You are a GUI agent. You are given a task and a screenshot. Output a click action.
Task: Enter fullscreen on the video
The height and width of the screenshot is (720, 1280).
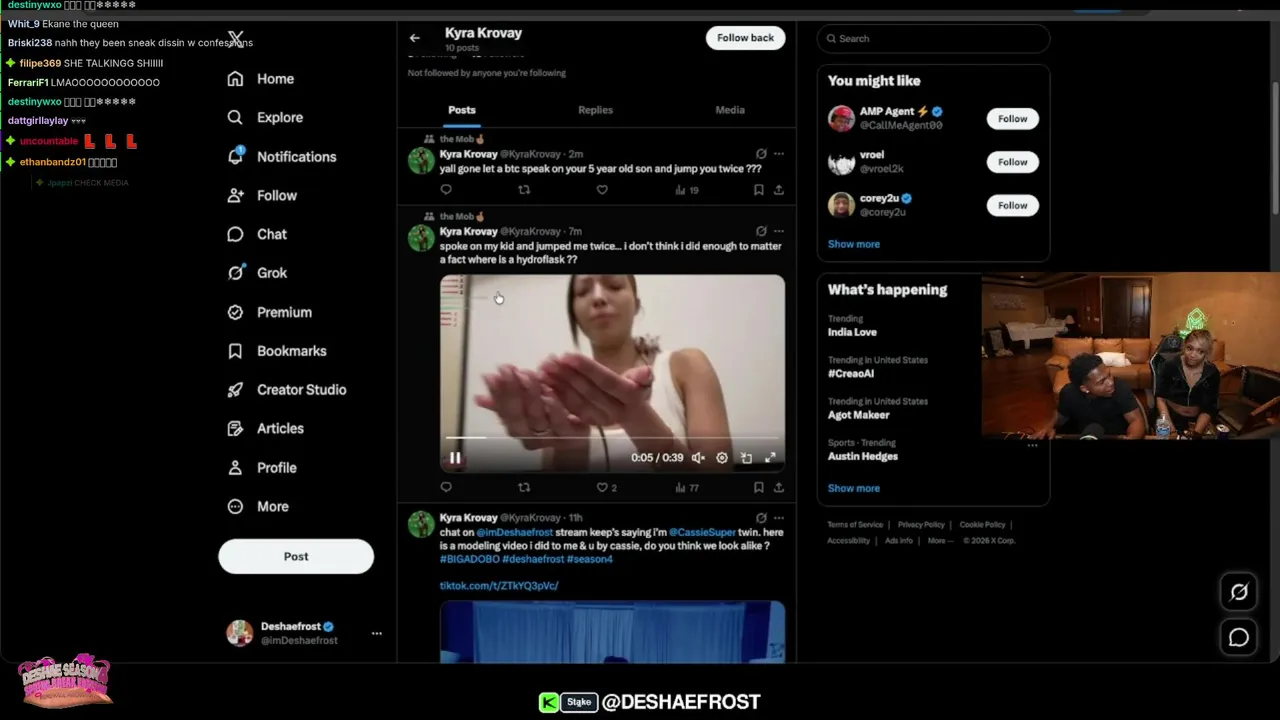(770, 458)
